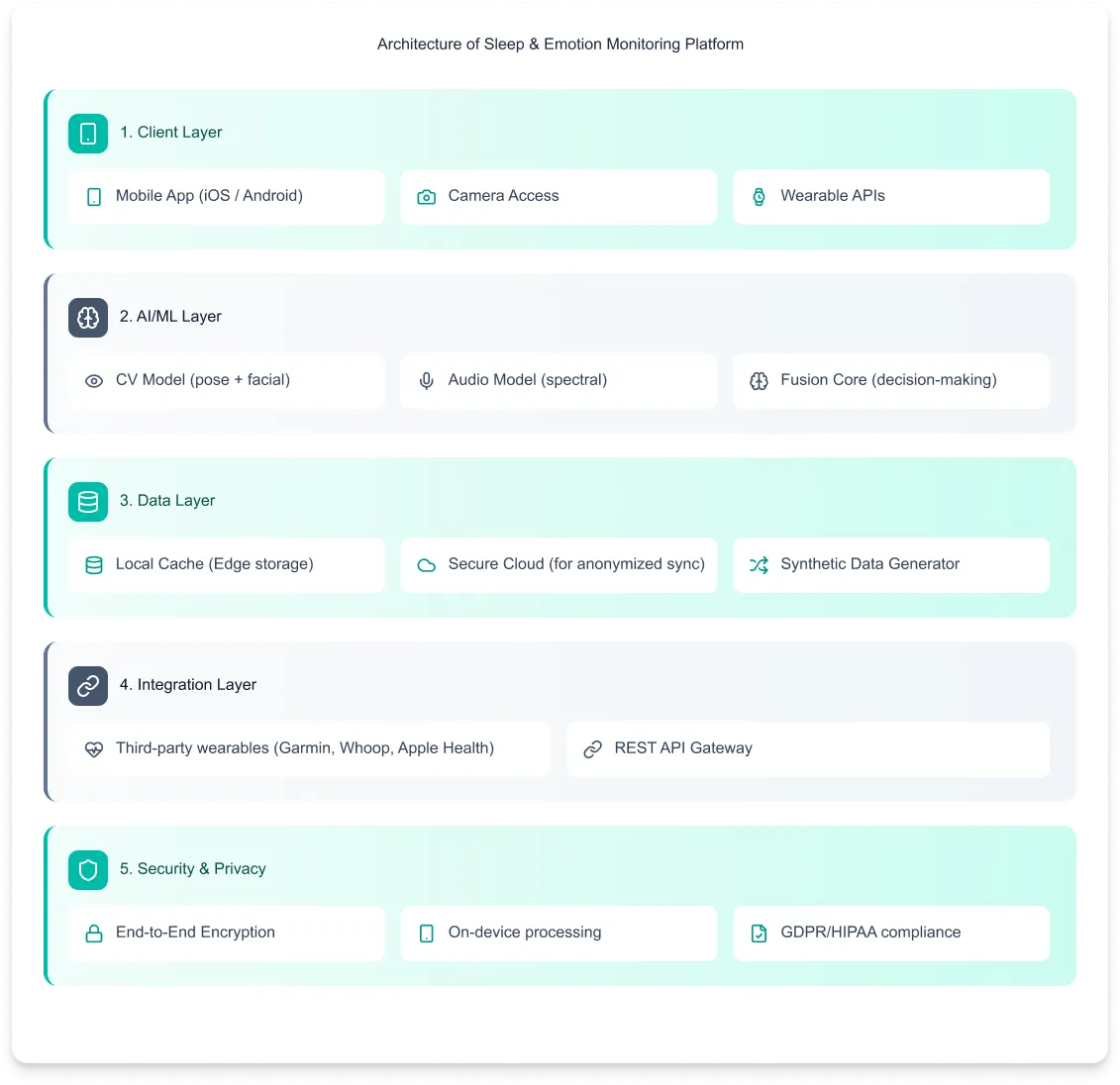1120x1085 pixels.
Task: Click the Integration Layer chain-link icon
Action: [88, 686]
